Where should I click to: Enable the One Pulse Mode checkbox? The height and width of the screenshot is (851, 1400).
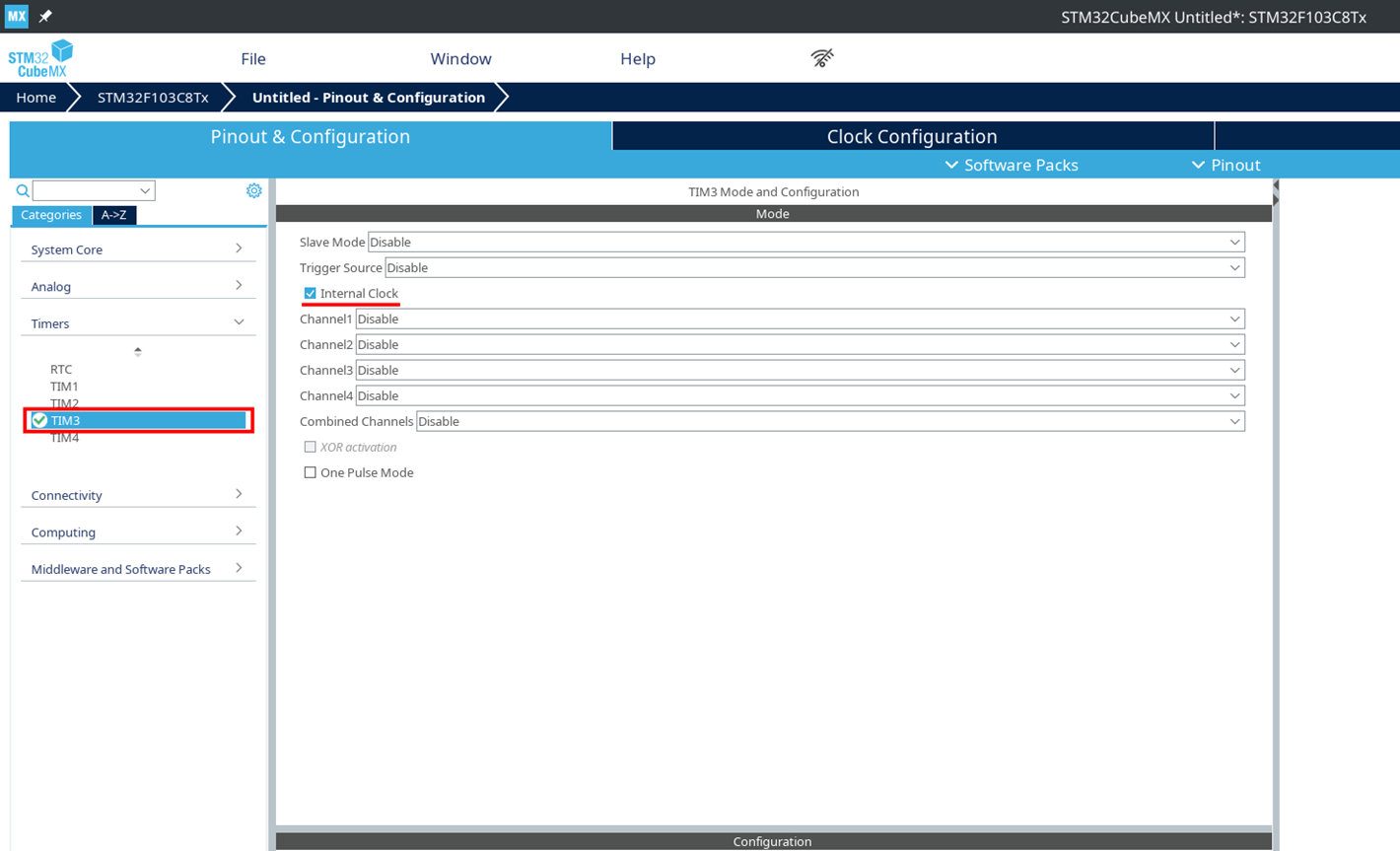311,473
